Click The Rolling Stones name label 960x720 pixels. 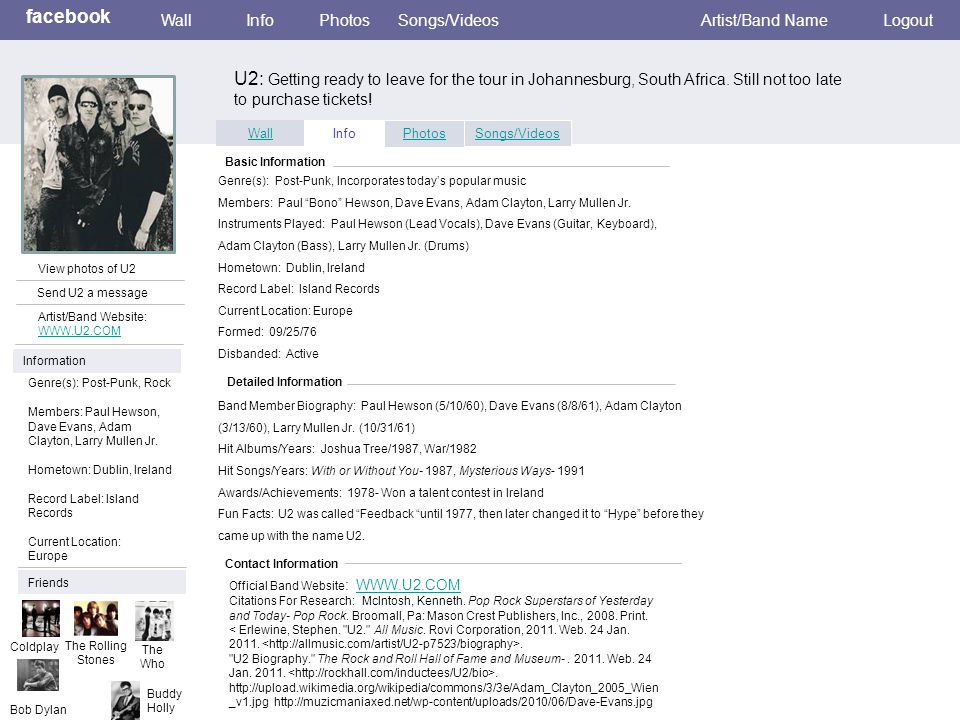point(96,653)
